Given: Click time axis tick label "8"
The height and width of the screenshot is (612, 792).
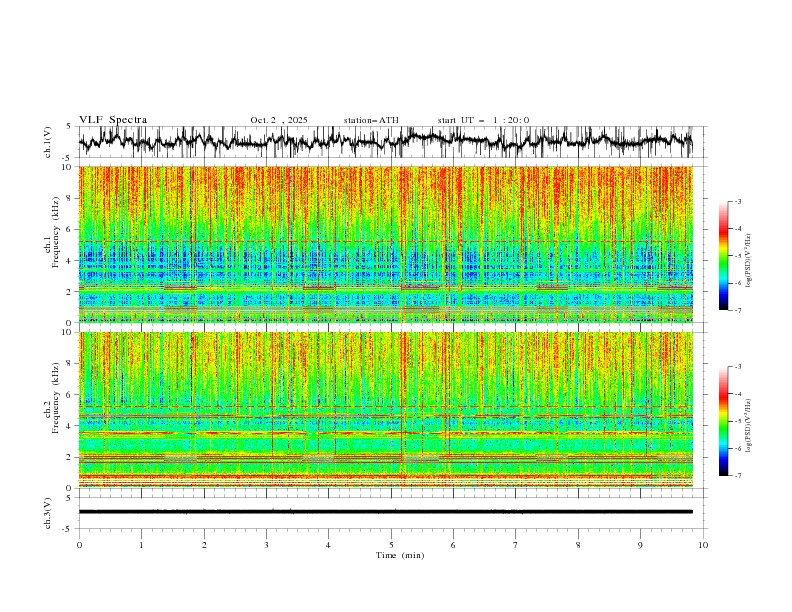Looking at the screenshot, I should 578,545.
